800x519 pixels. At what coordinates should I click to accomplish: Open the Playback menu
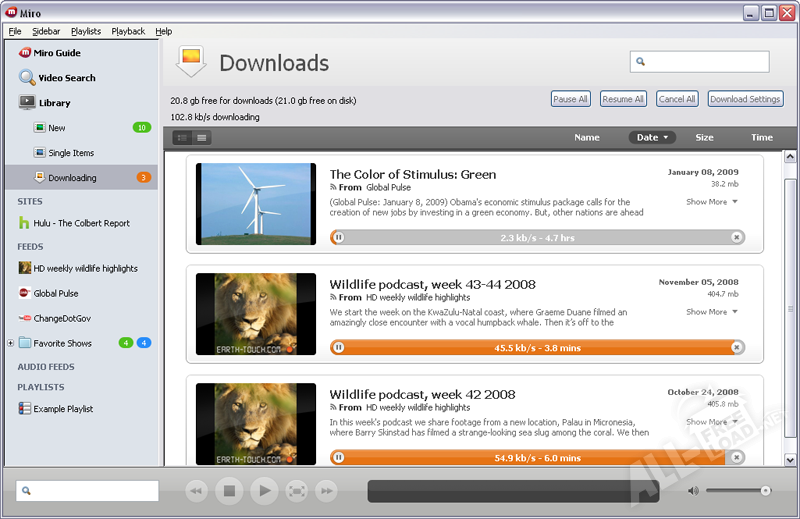point(128,31)
